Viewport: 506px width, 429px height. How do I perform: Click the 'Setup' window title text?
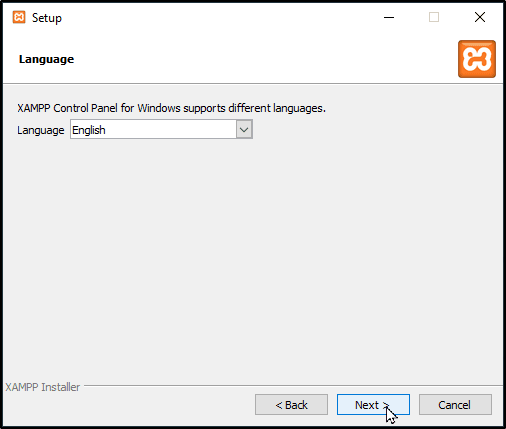coord(47,18)
